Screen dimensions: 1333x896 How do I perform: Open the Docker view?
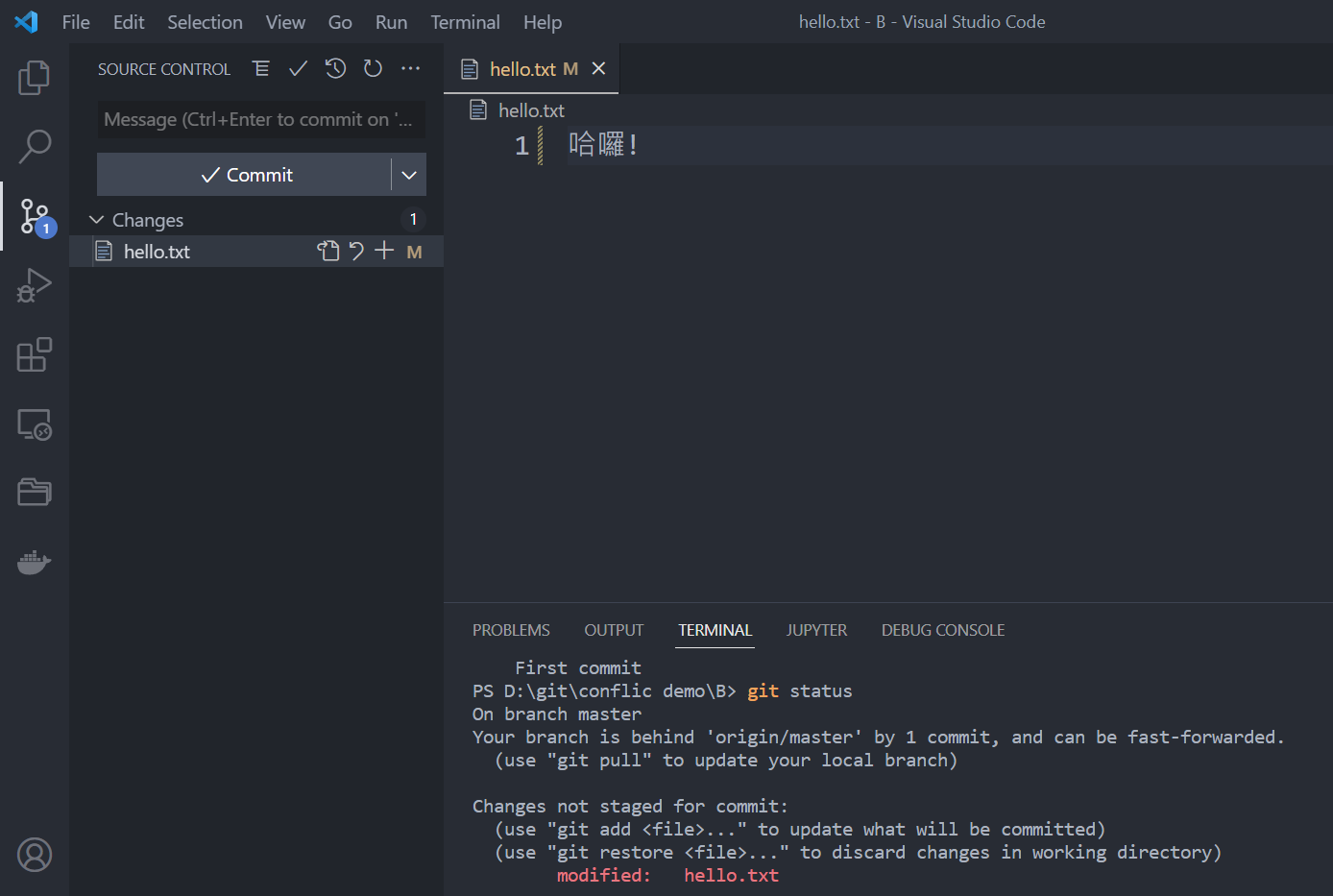pyautogui.click(x=35, y=562)
